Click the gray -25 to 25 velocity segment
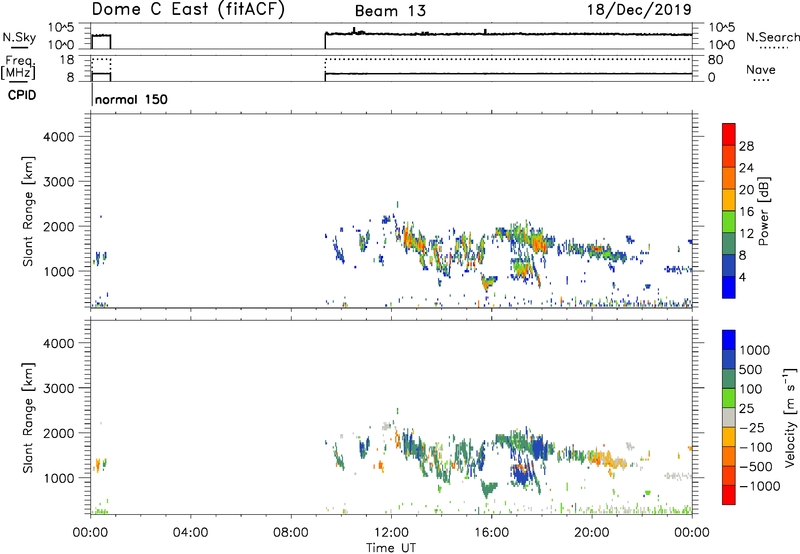This screenshot has height=554, width=800. [729, 417]
